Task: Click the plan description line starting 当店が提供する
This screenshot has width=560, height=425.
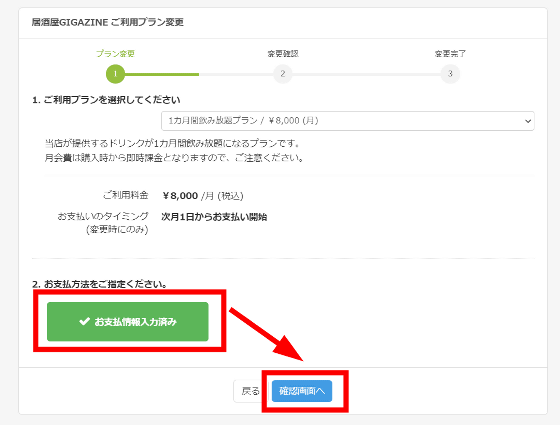Action: (x=172, y=143)
